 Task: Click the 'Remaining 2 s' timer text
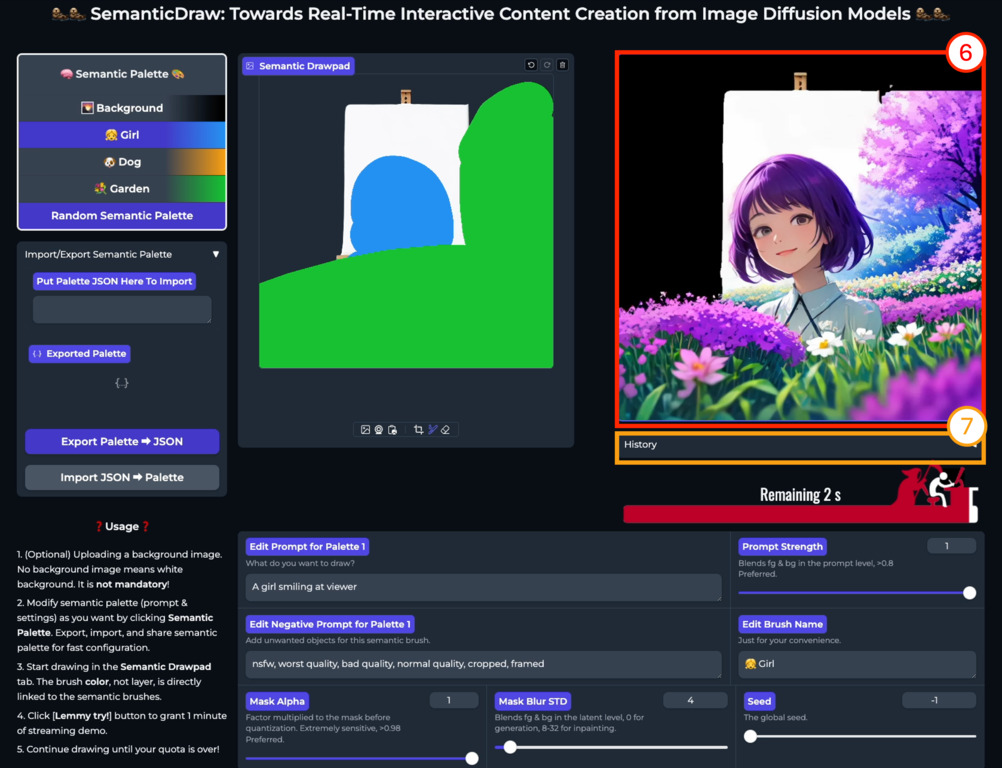pyautogui.click(x=800, y=495)
